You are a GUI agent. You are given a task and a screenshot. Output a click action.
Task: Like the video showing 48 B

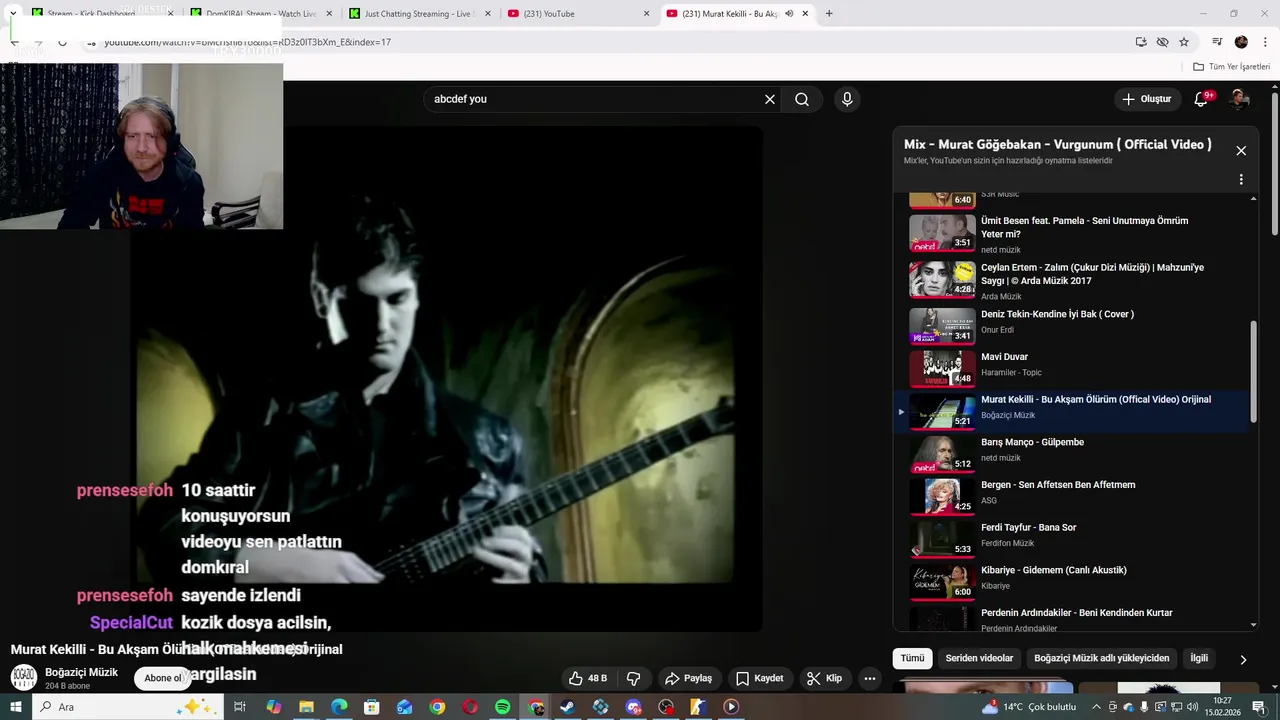[x=588, y=678]
